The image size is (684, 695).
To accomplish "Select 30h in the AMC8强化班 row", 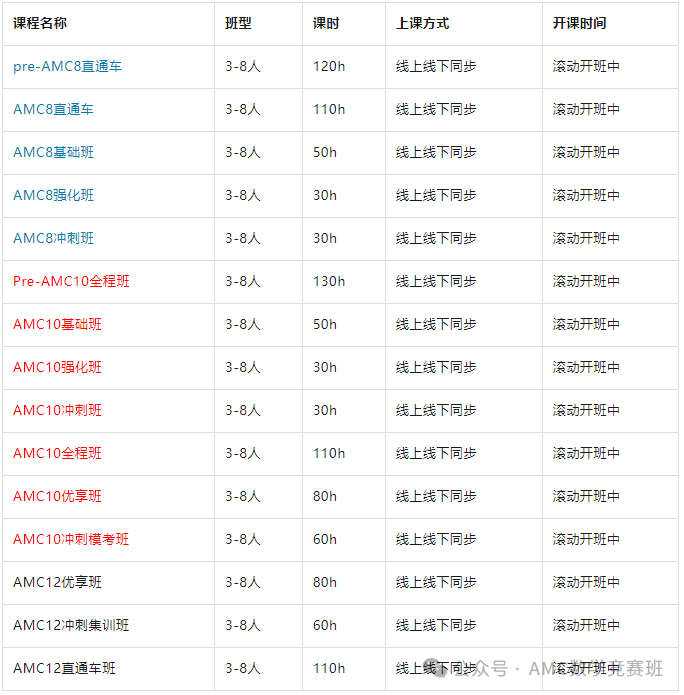I will tap(325, 195).
